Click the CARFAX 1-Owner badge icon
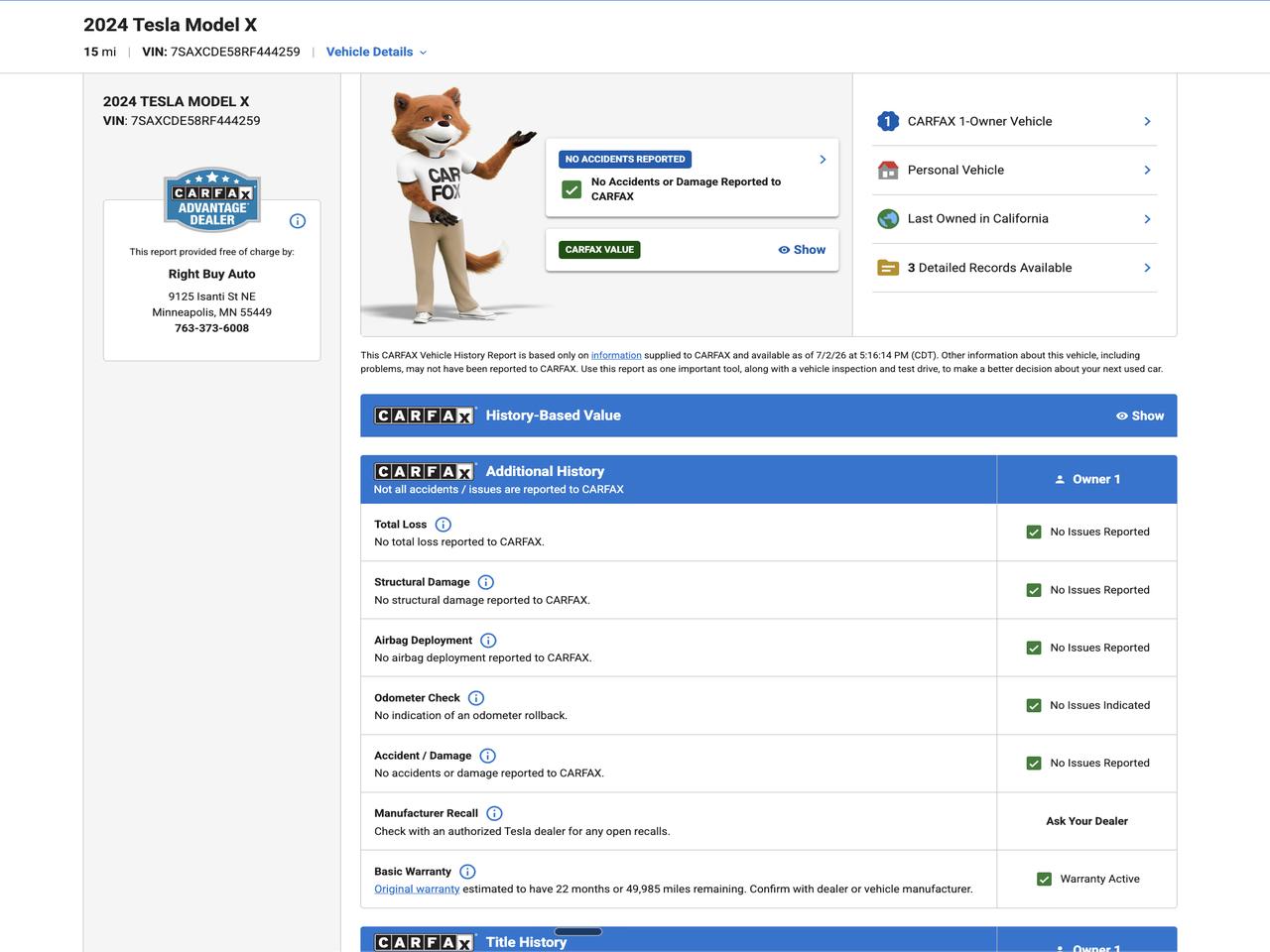 click(887, 121)
